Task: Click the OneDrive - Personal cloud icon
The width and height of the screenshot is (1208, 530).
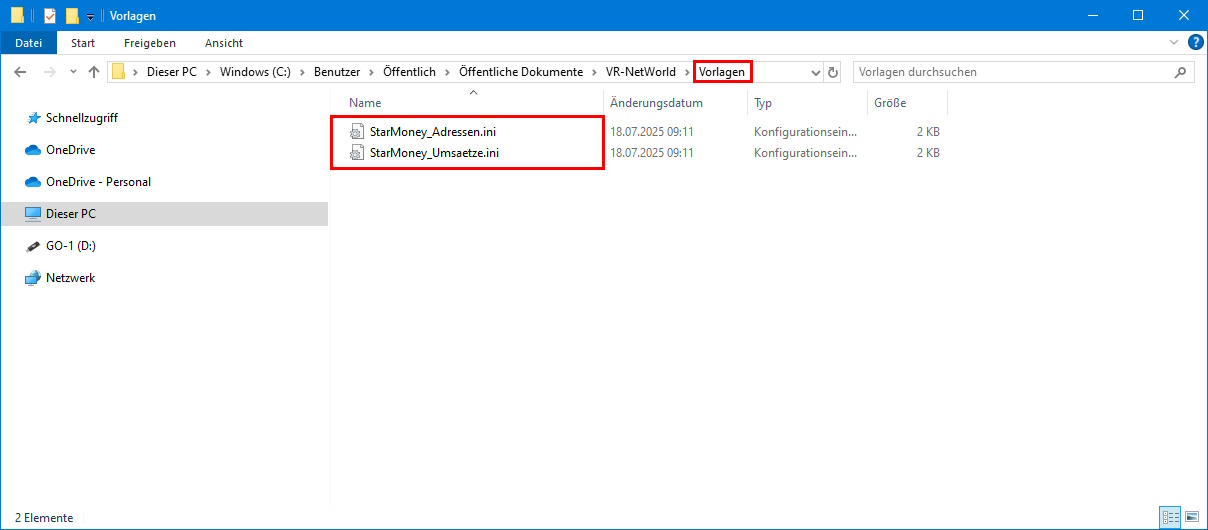Action: (x=32, y=182)
